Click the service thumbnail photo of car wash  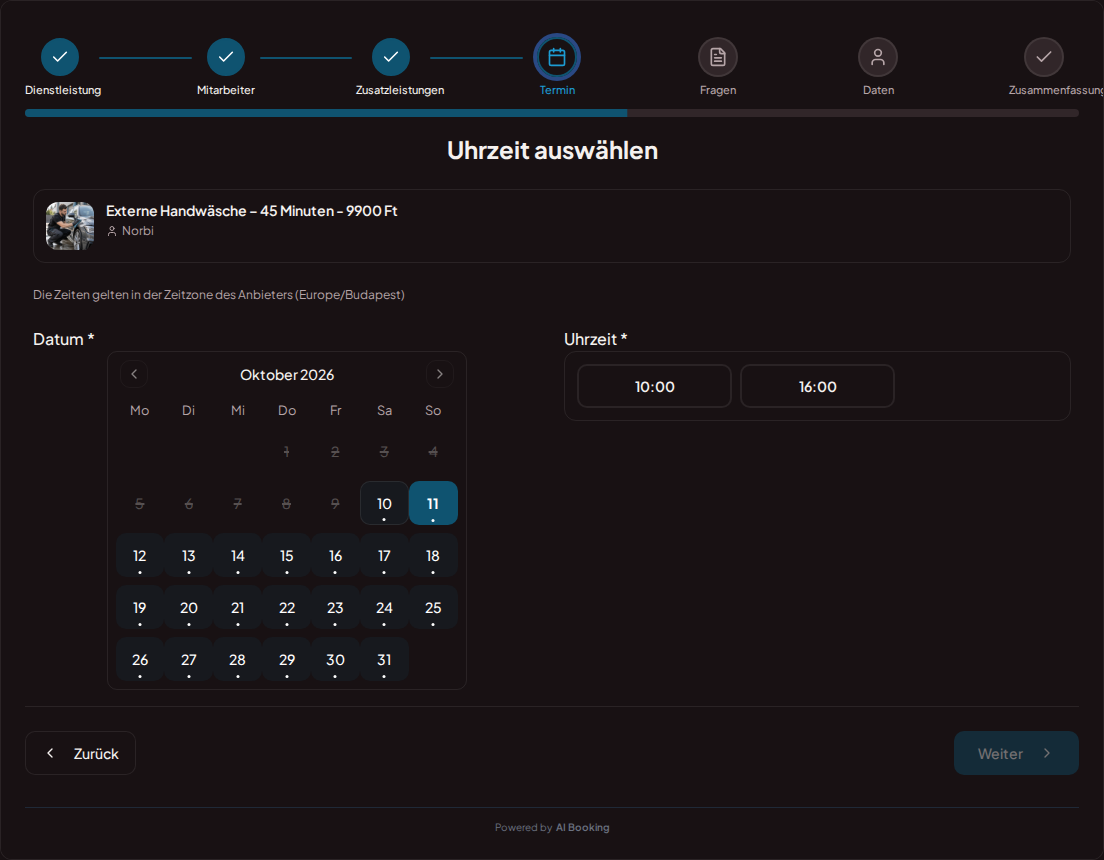tap(70, 226)
